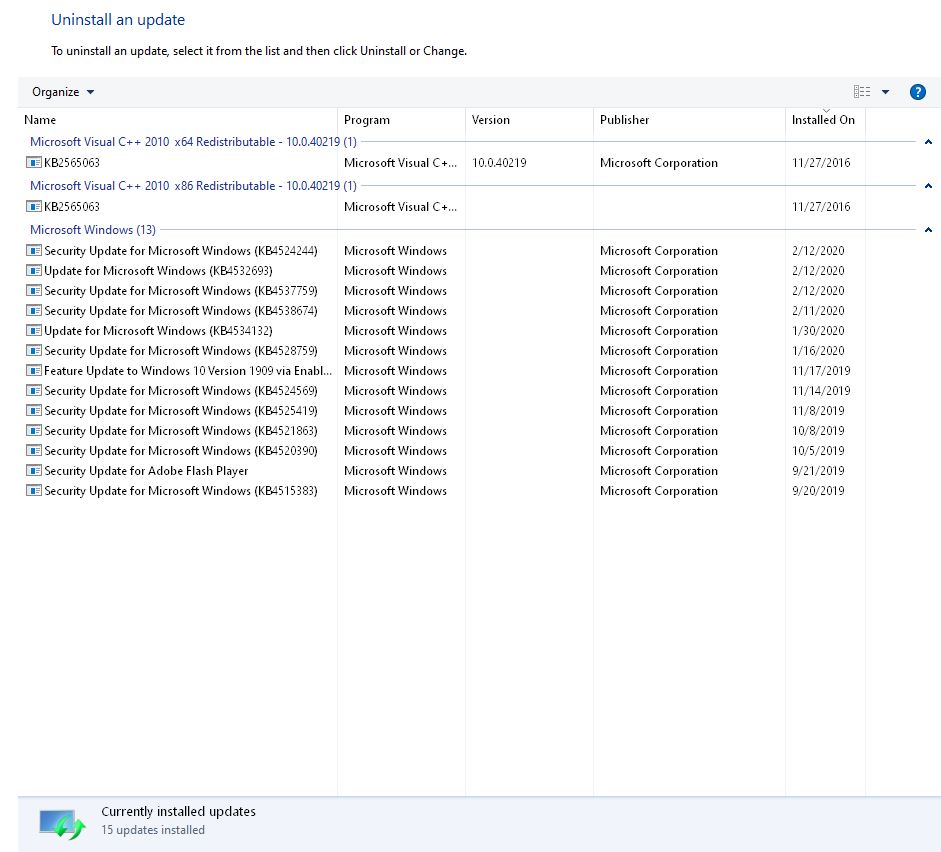Click the Visual C++ 2010 x86 Redistributable group title

click(x=193, y=185)
